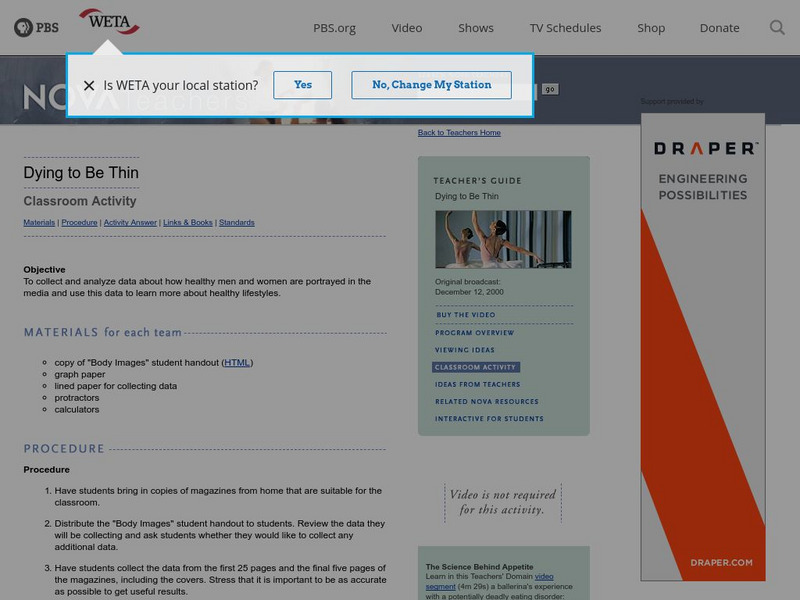Open PBS.org in the top navigation
Viewport: 800px width, 600px height.
(x=334, y=28)
